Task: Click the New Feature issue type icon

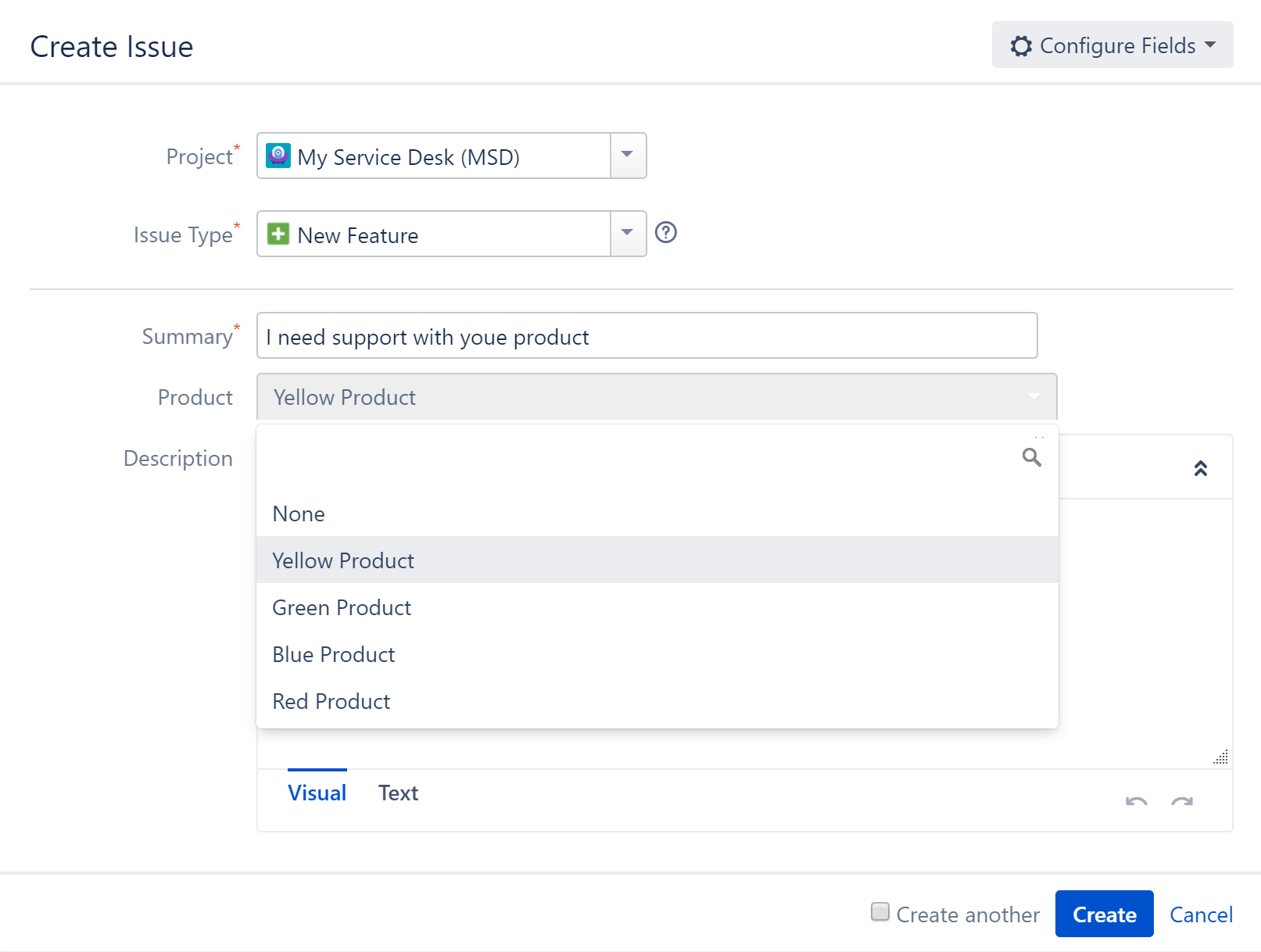Action: coord(278,234)
